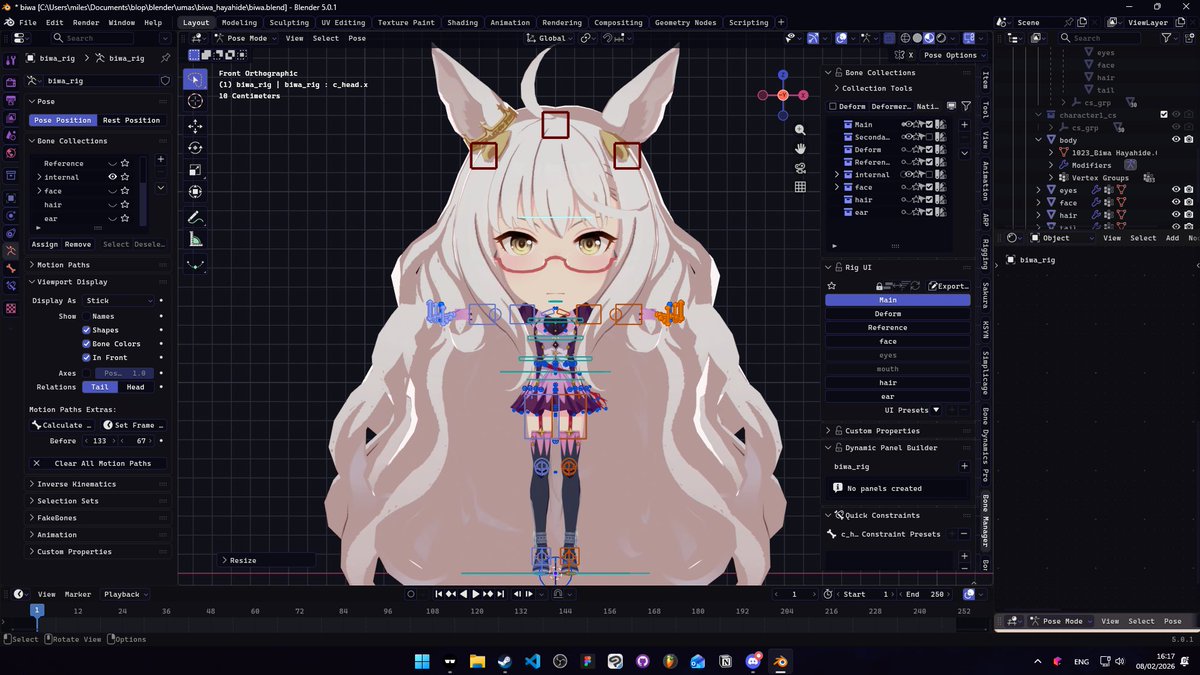Choose the Select Box tool
Screen dimensions: 1200x675
coord(196,79)
